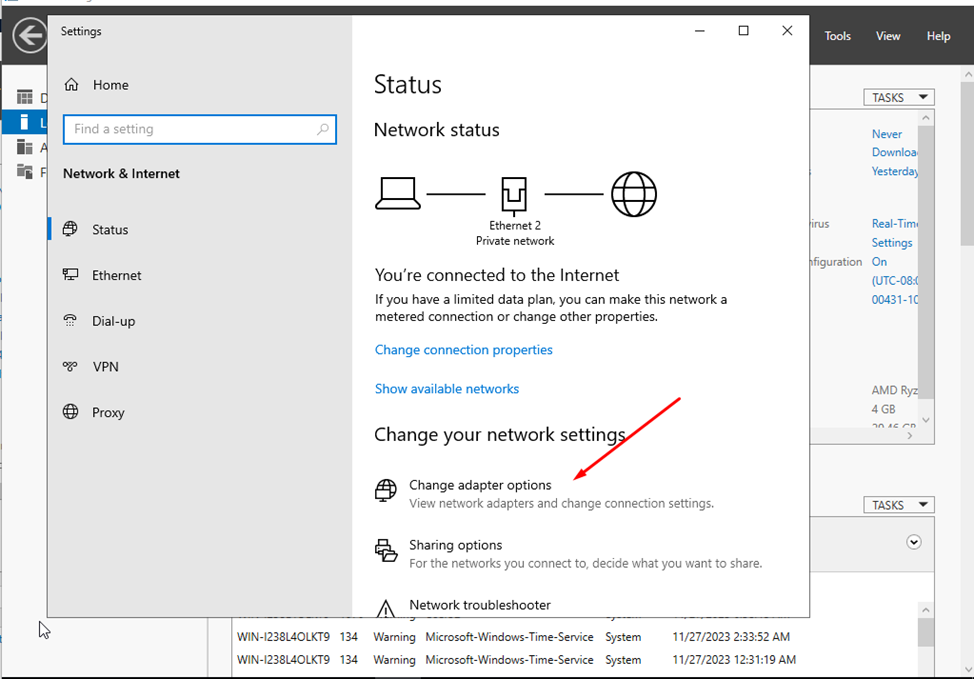Open the upper TASKS dropdown
Screen dimensions: 974x679
coord(897,96)
